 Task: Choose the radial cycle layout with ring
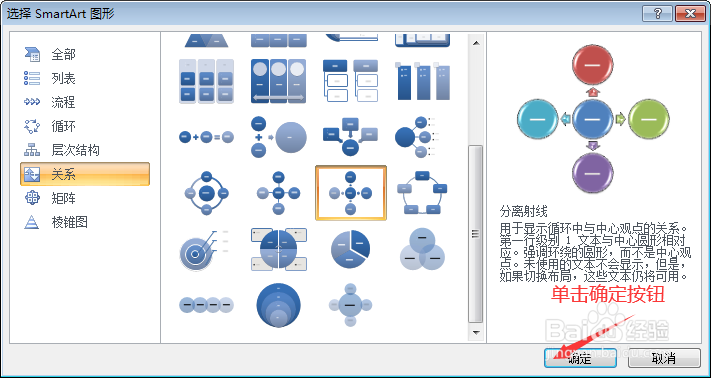pyautogui.click(x=206, y=193)
